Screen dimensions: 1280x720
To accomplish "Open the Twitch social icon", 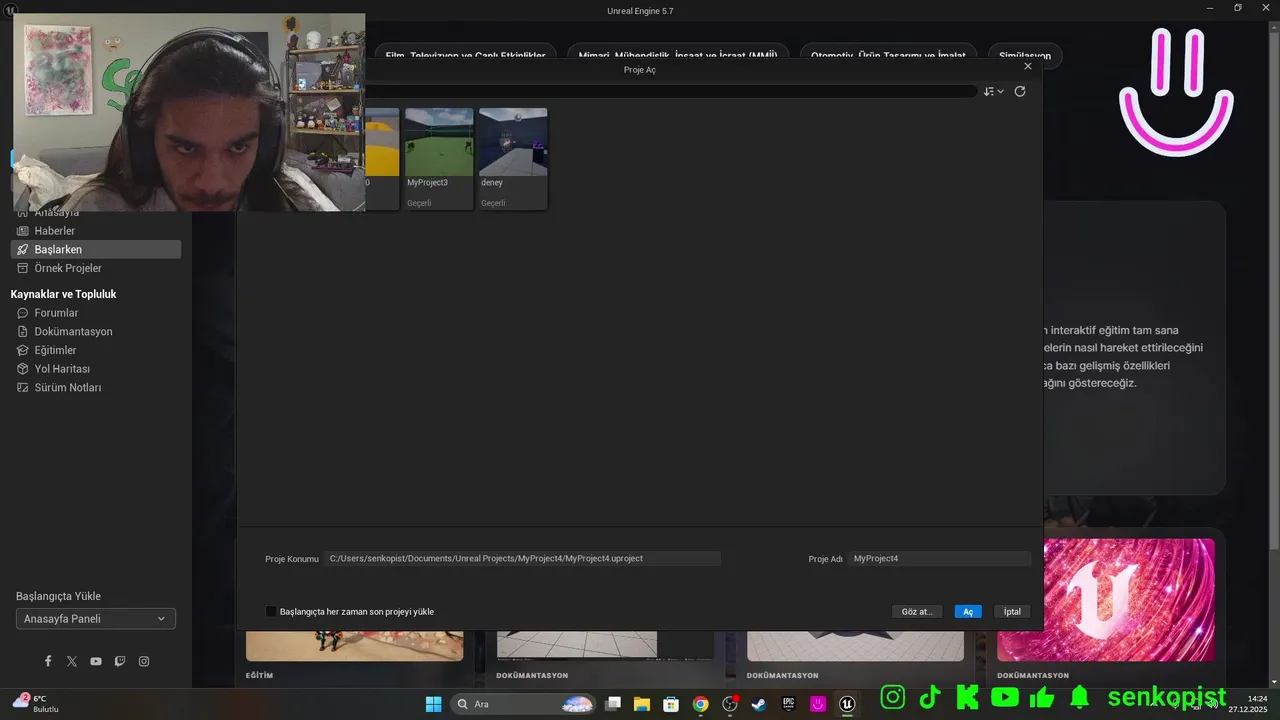I will (120, 661).
